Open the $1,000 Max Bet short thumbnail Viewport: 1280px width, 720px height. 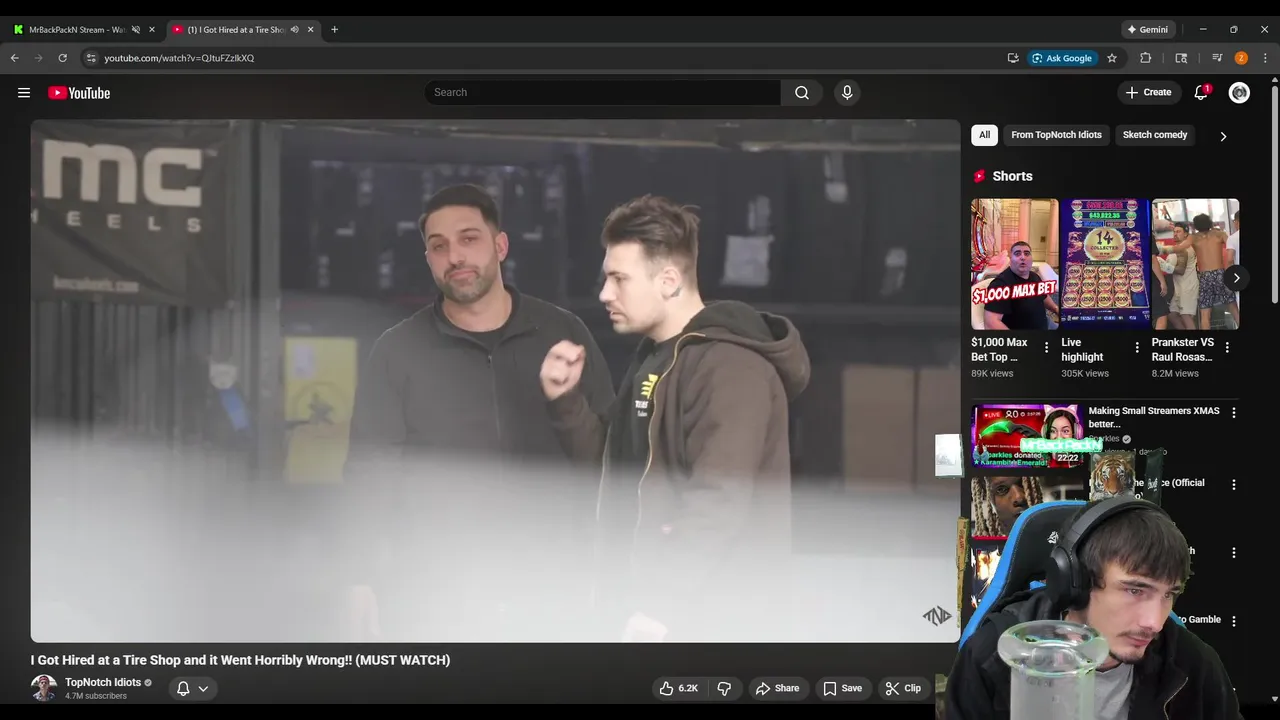[x=1014, y=264]
